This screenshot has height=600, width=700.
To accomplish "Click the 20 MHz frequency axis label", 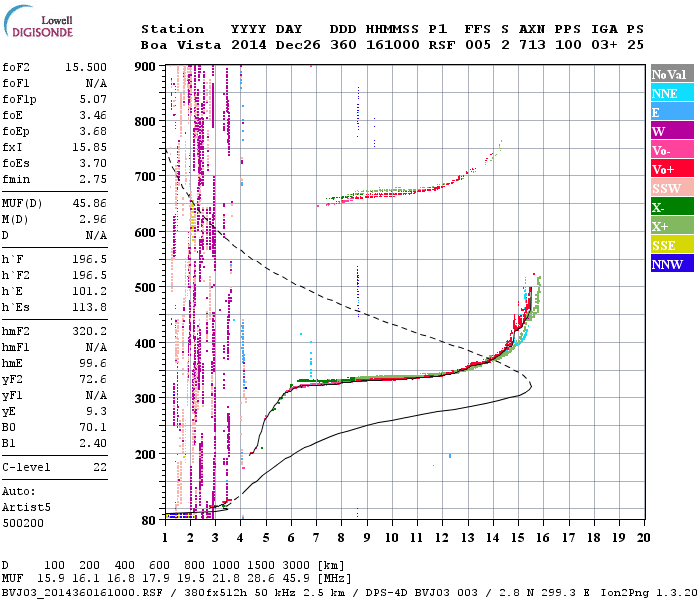I will 643,538.
